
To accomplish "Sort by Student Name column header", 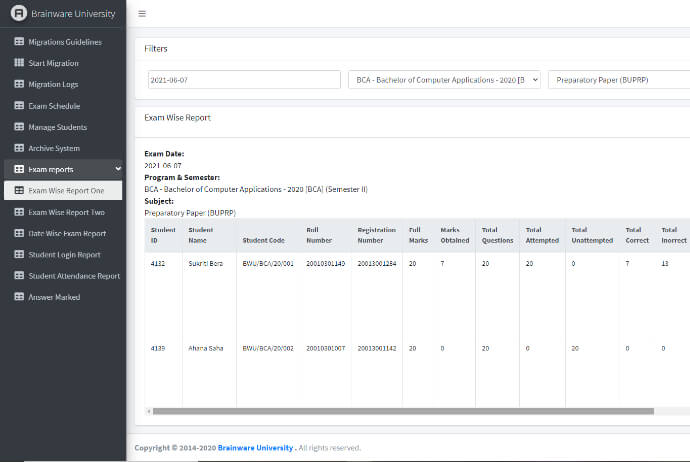I will 201,235.
